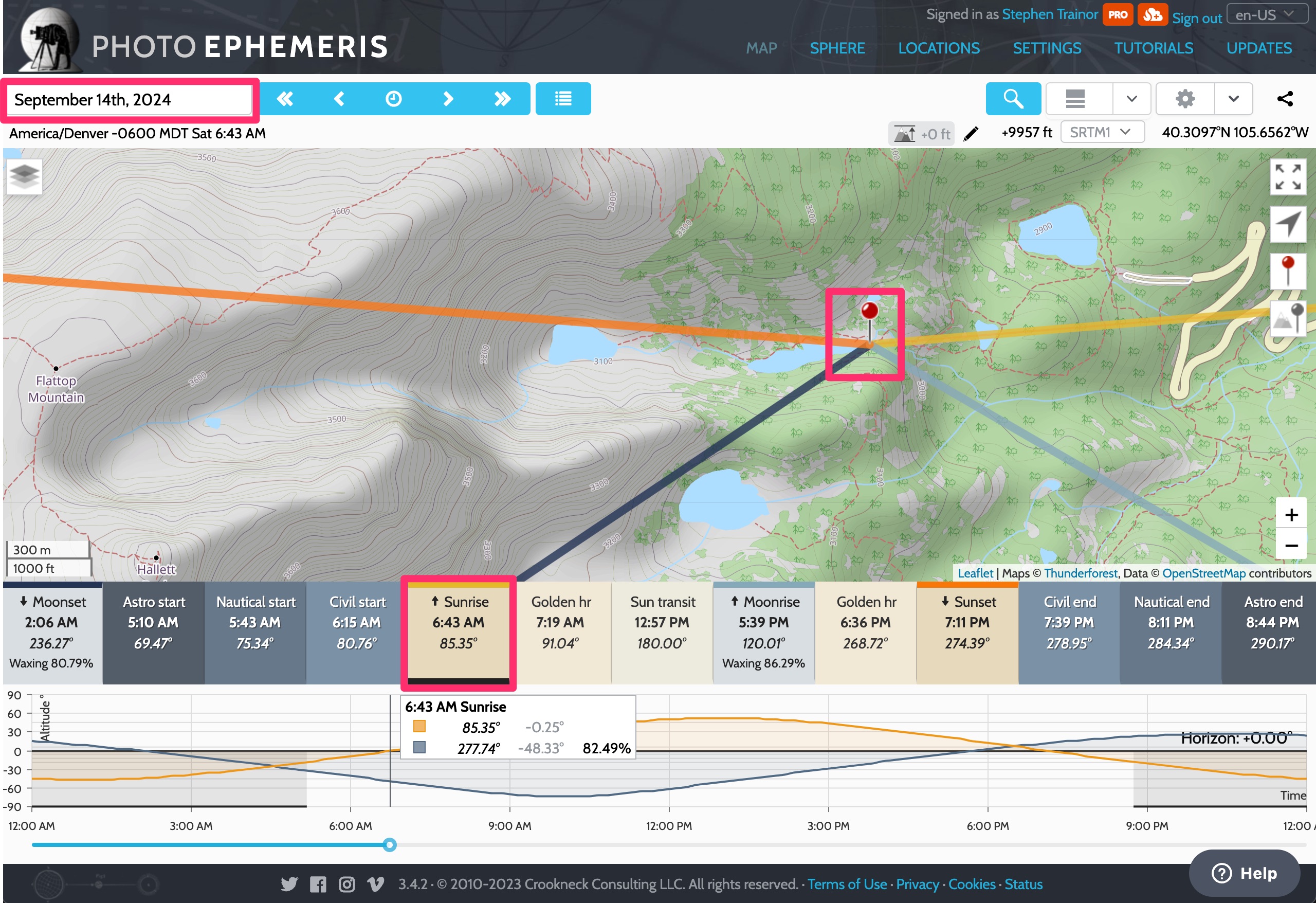Select the Moonrise 5:39 PM event
Screen dimensions: 1316x903
point(764,633)
